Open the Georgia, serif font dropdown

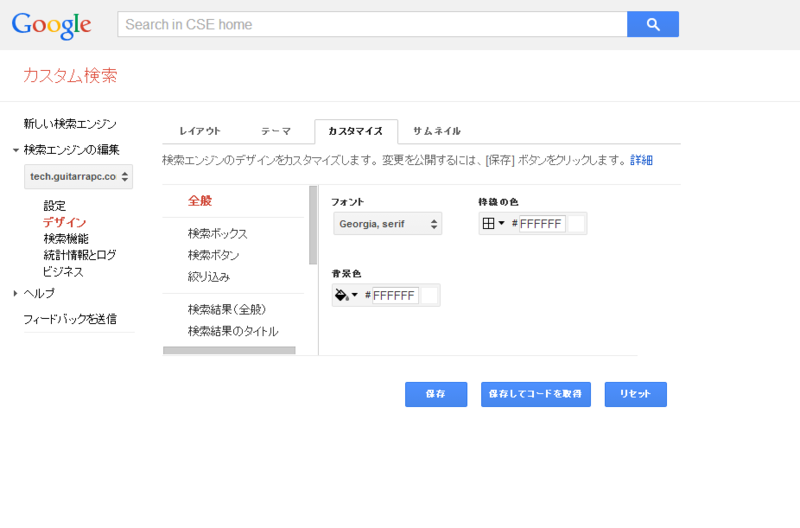388,223
